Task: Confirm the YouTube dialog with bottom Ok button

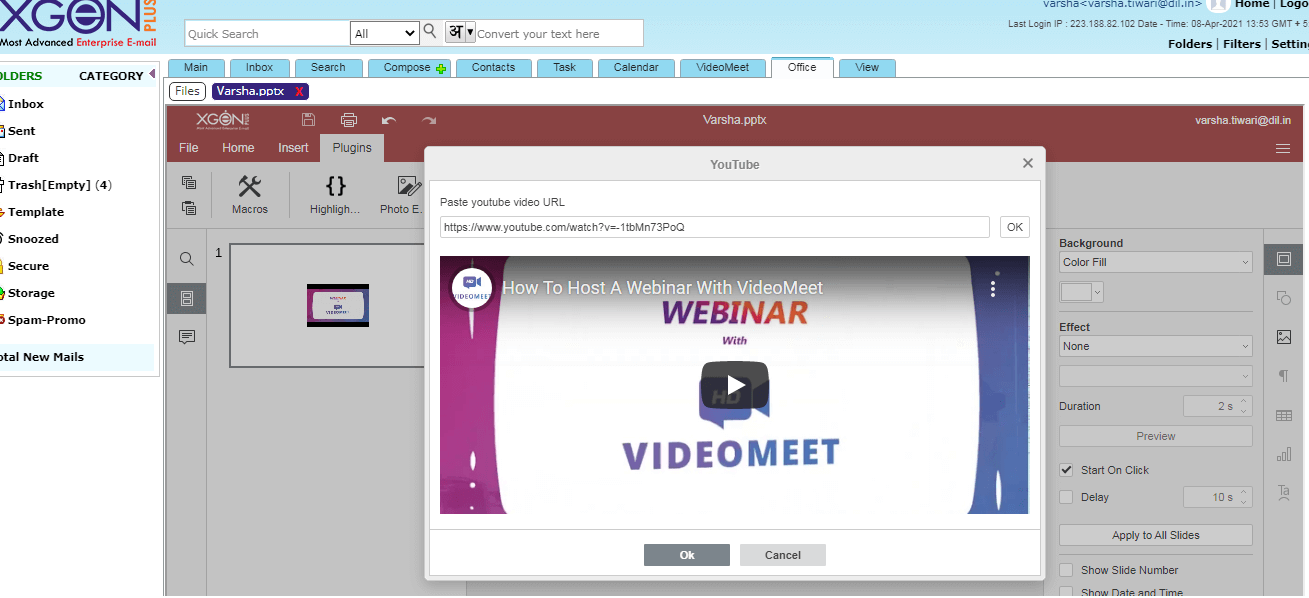Action: click(687, 555)
